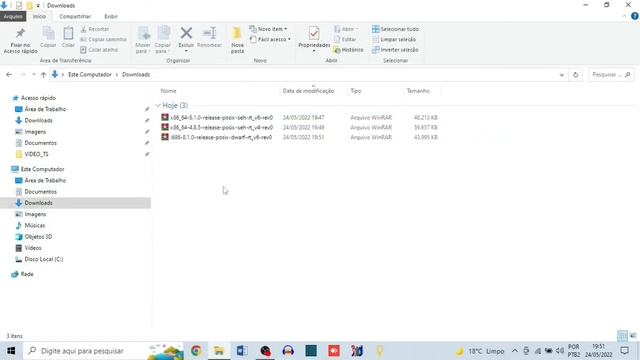
Task: Open the VIDEO_TS pinned folder
Action: 36,154
